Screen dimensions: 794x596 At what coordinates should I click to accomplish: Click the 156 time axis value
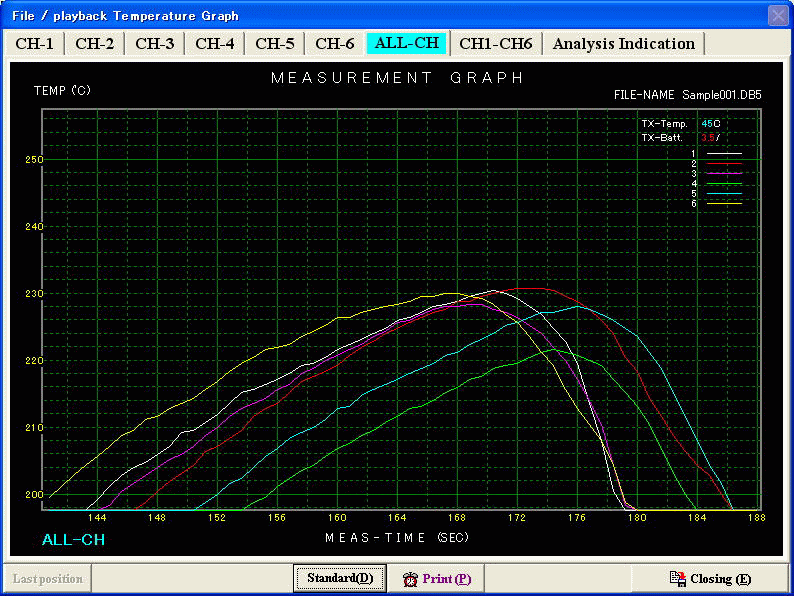pyautogui.click(x=277, y=518)
